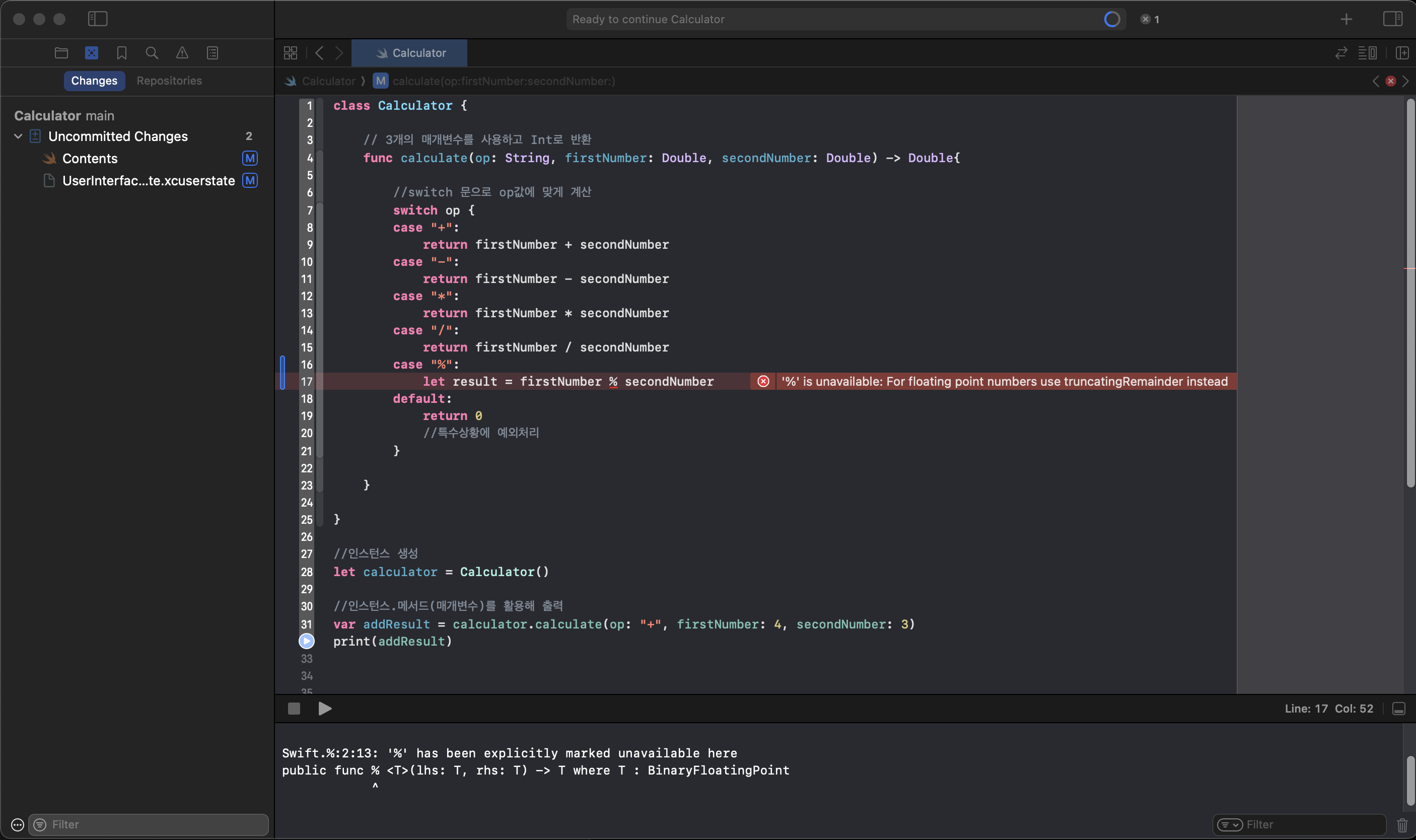Click the error count indicator in toolbar
Image resolution: width=1416 pixels, height=840 pixels.
click(x=1150, y=19)
